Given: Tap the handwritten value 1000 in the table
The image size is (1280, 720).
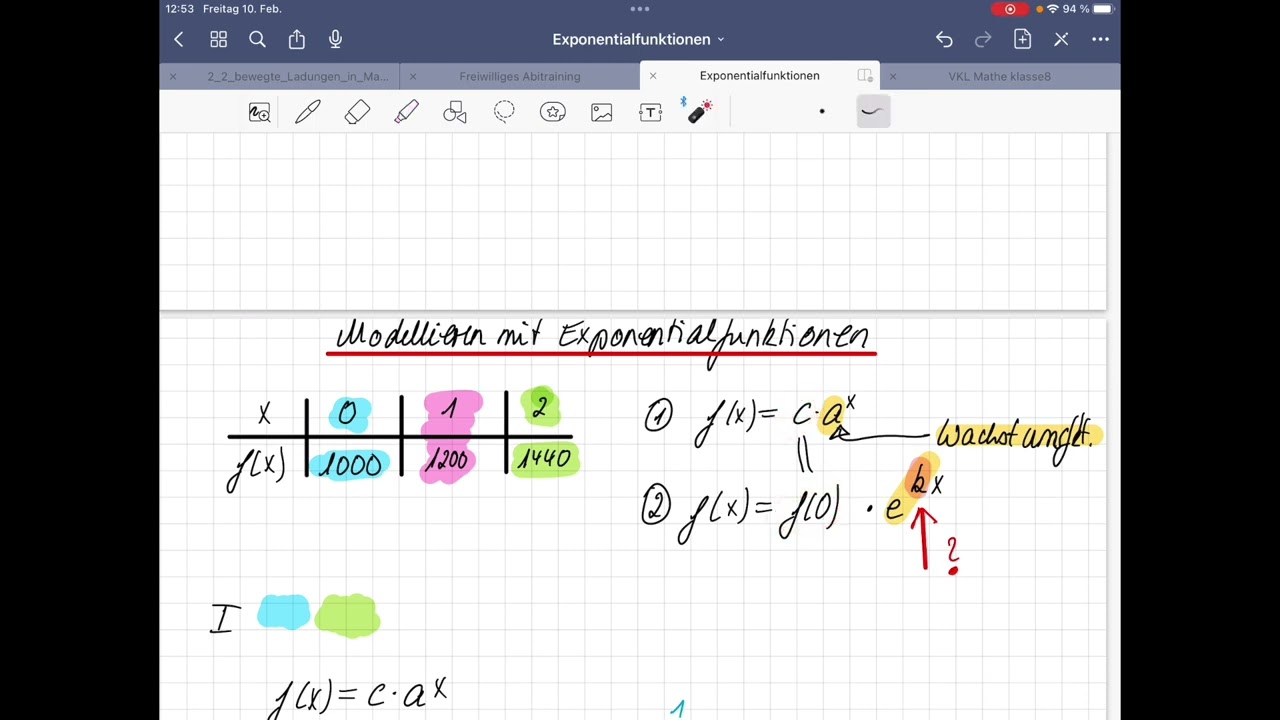Looking at the screenshot, I should [x=350, y=466].
